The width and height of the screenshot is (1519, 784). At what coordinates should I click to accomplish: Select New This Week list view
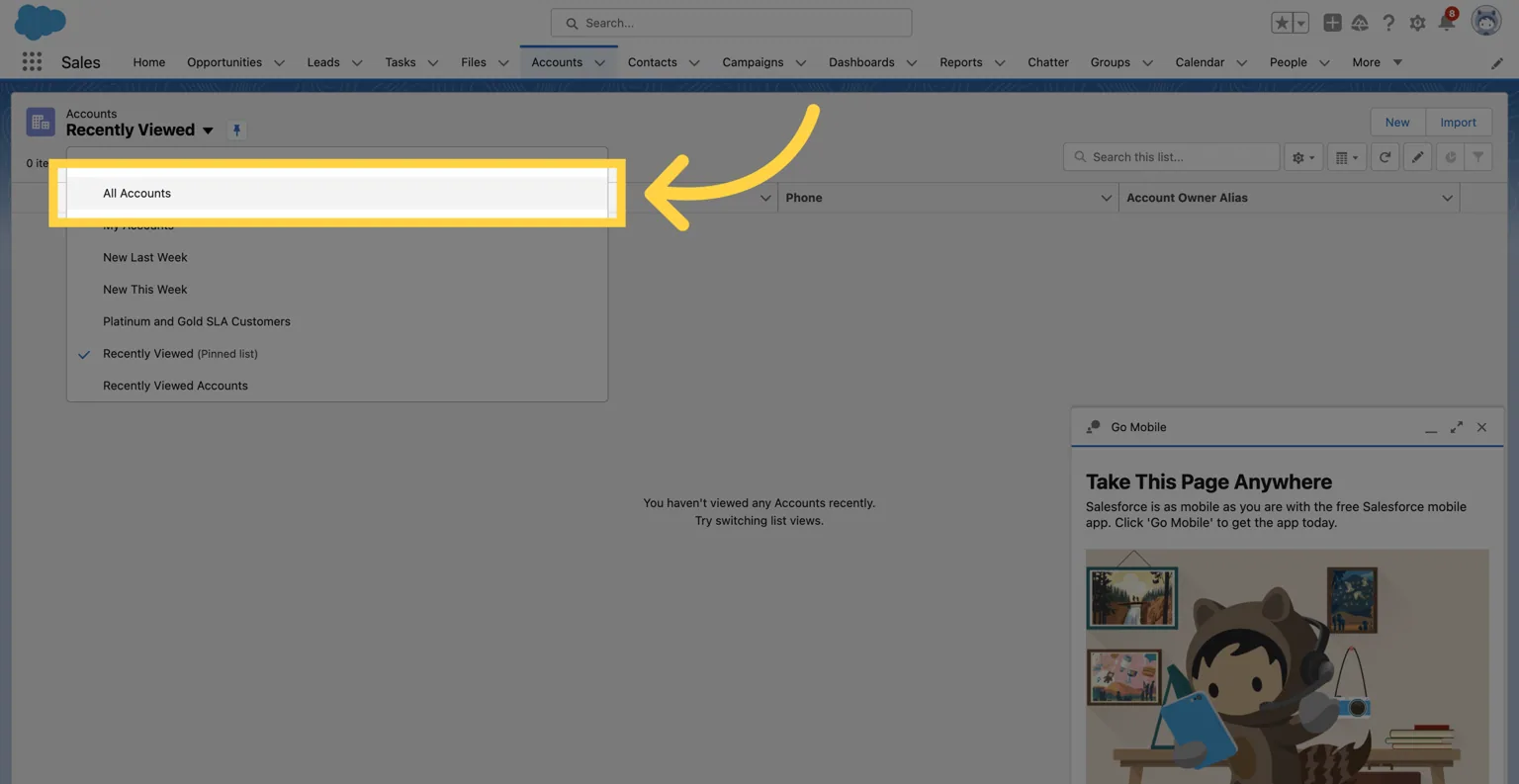click(x=336, y=290)
